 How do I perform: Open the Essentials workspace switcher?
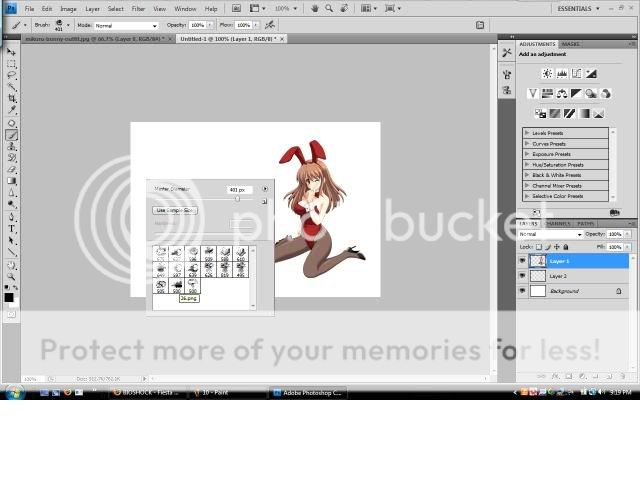tap(578, 8)
